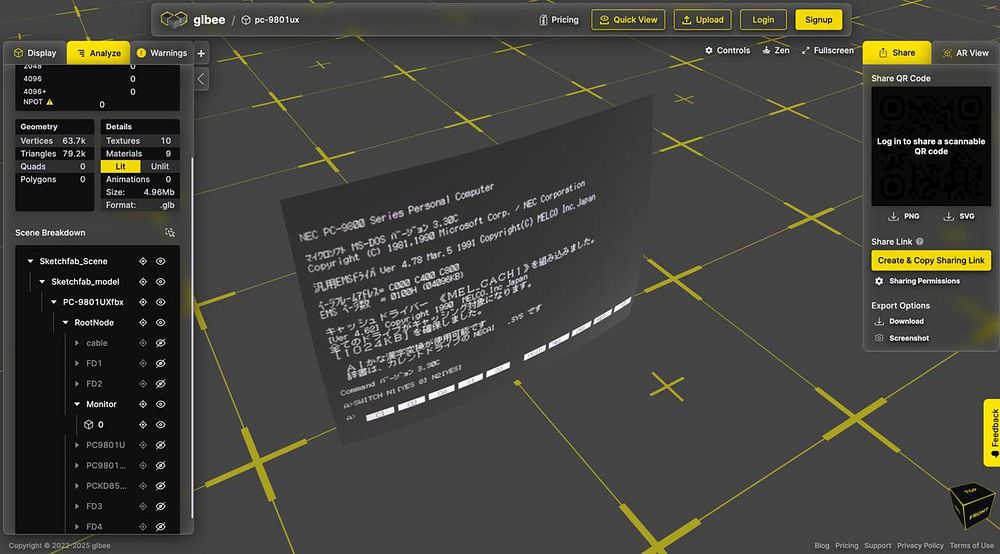Click the NPOT warning triangle icon
This screenshot has height=554, width=1000.
click(x=50, y=102)
